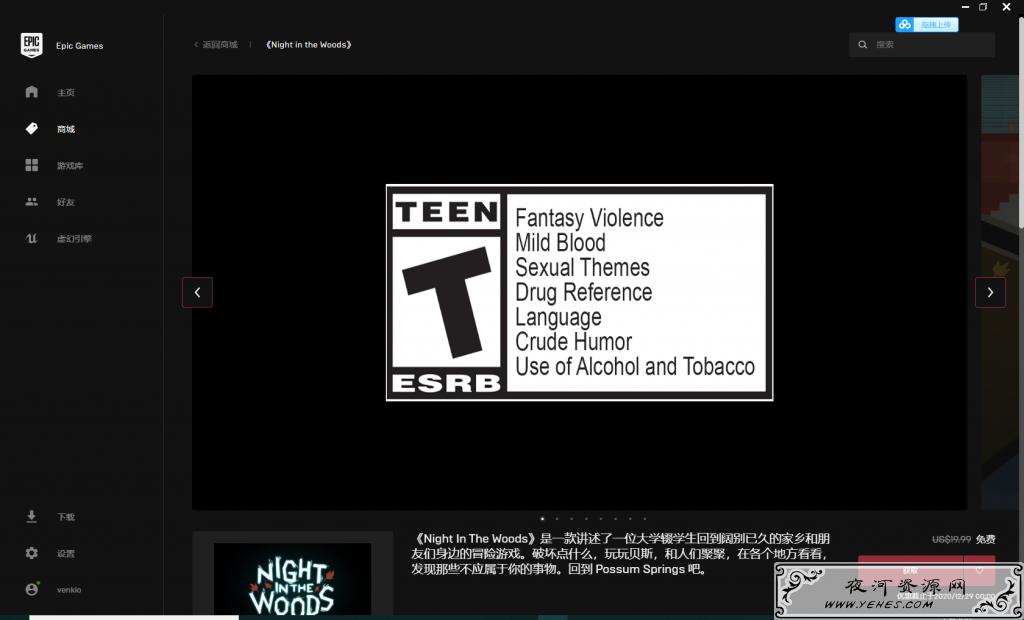Viewport: 1024px width, 620px height.
Task: Click the ESRB Teen rating slide image
Action: [579, 292]
